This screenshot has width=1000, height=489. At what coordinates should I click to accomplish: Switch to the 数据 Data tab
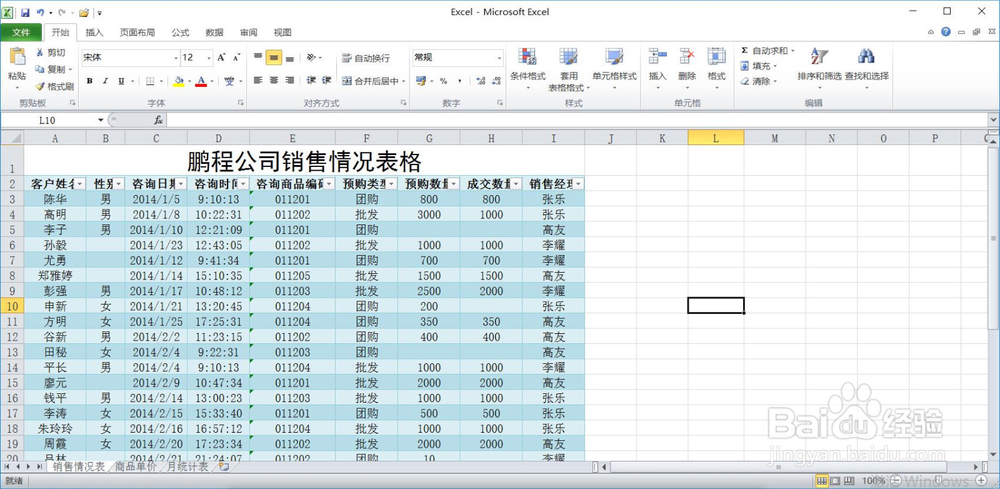[215, 32]
